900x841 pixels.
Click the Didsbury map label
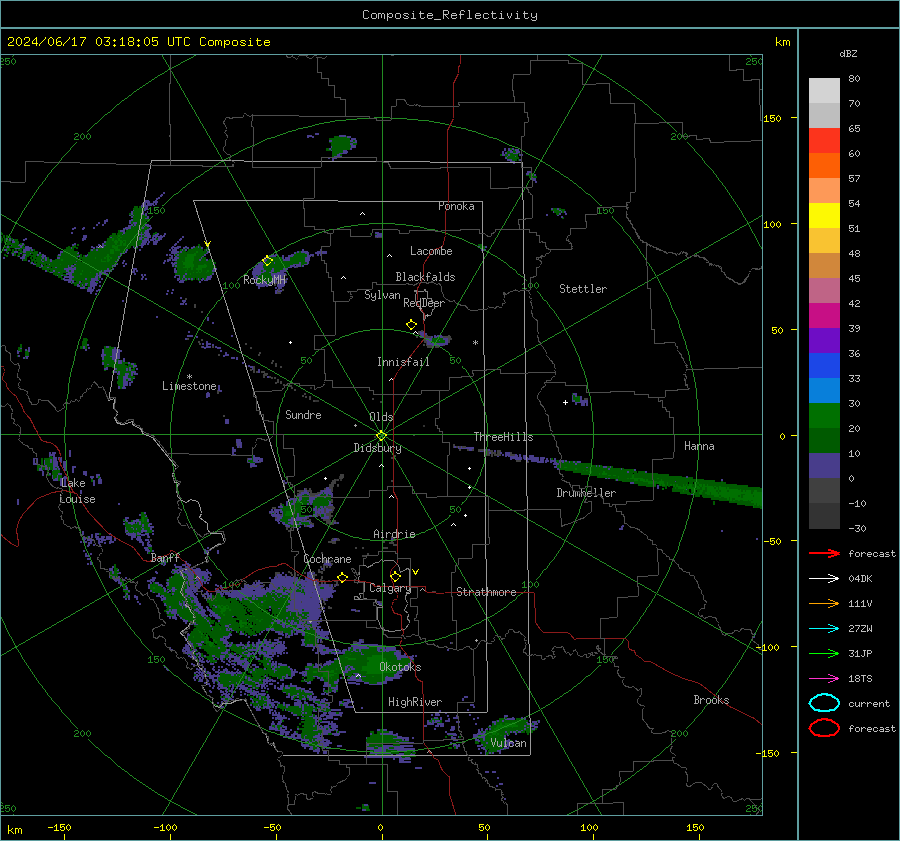377,448
